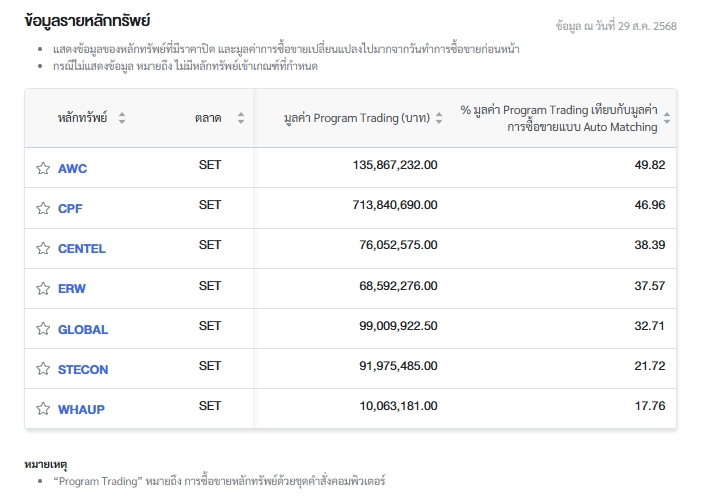The height and width of the screenshot is (501, 702).
Task: Click the first bullet starting with แสดงข้อมูลของหลักทรัพย์
Action: (286, 49)
